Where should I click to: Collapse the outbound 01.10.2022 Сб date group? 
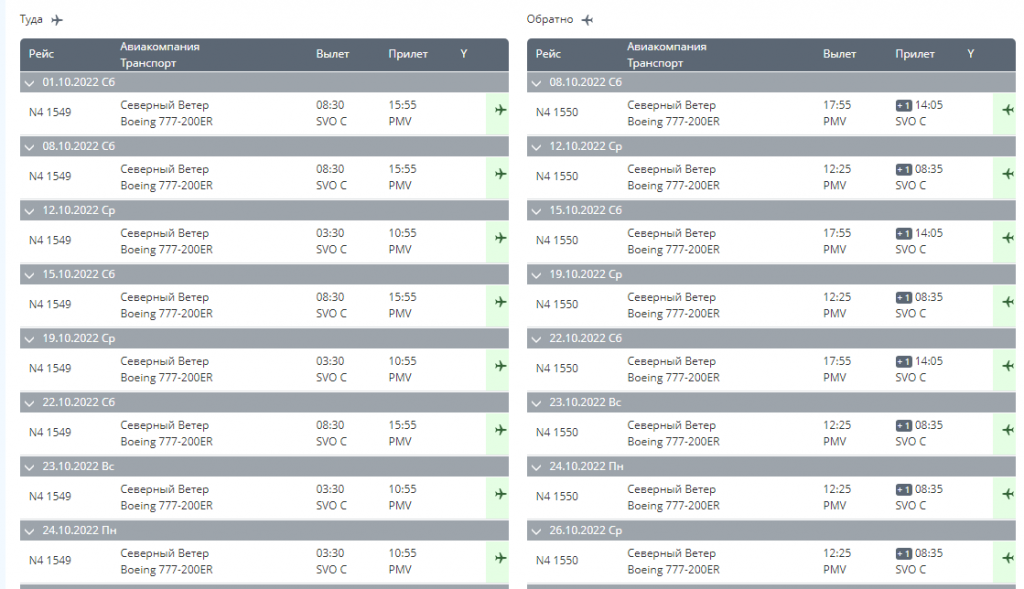click(x=29, y=83)
